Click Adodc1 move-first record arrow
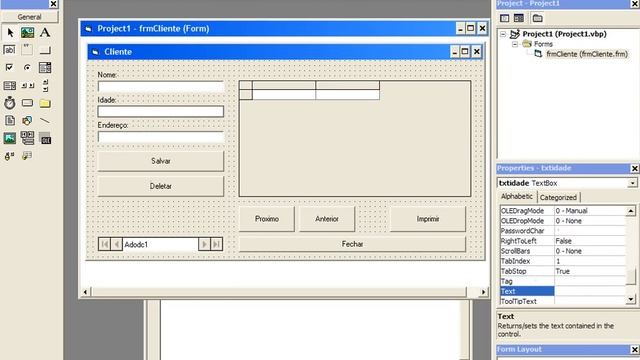 [104, 244]
